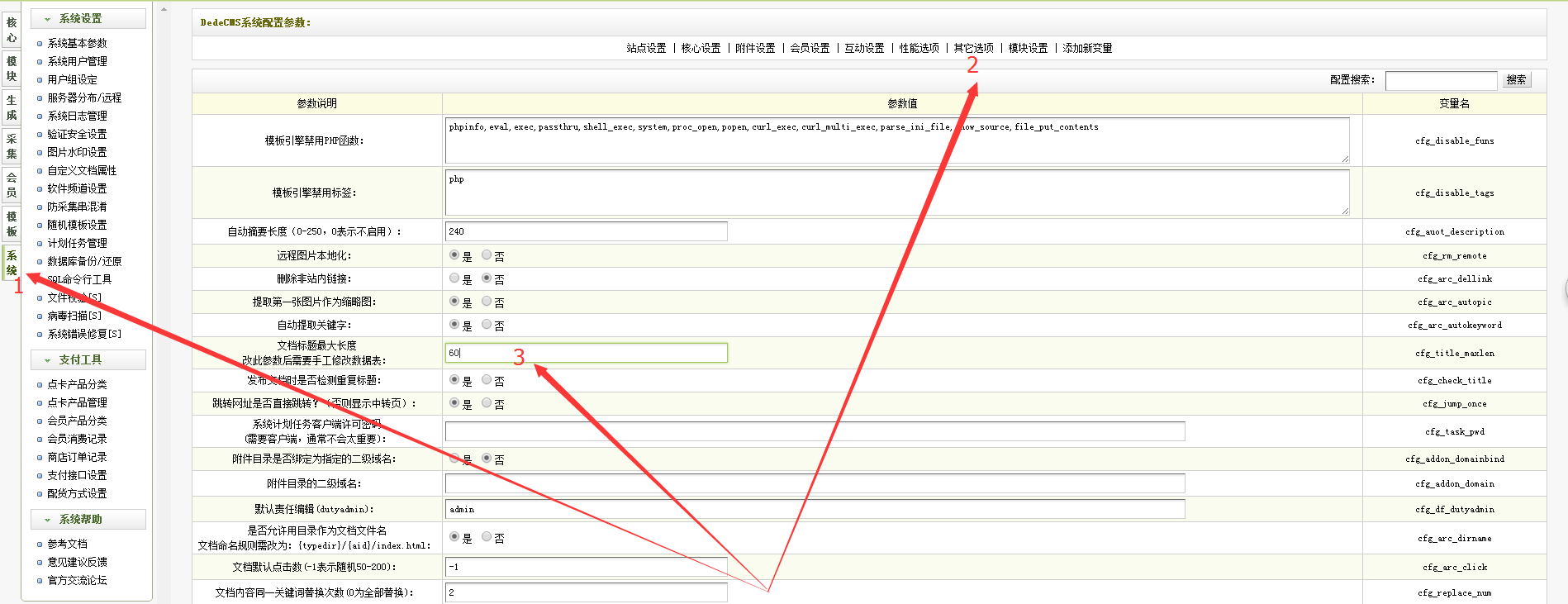Open 验证安全设置 in sidebar

coord(77,134)
